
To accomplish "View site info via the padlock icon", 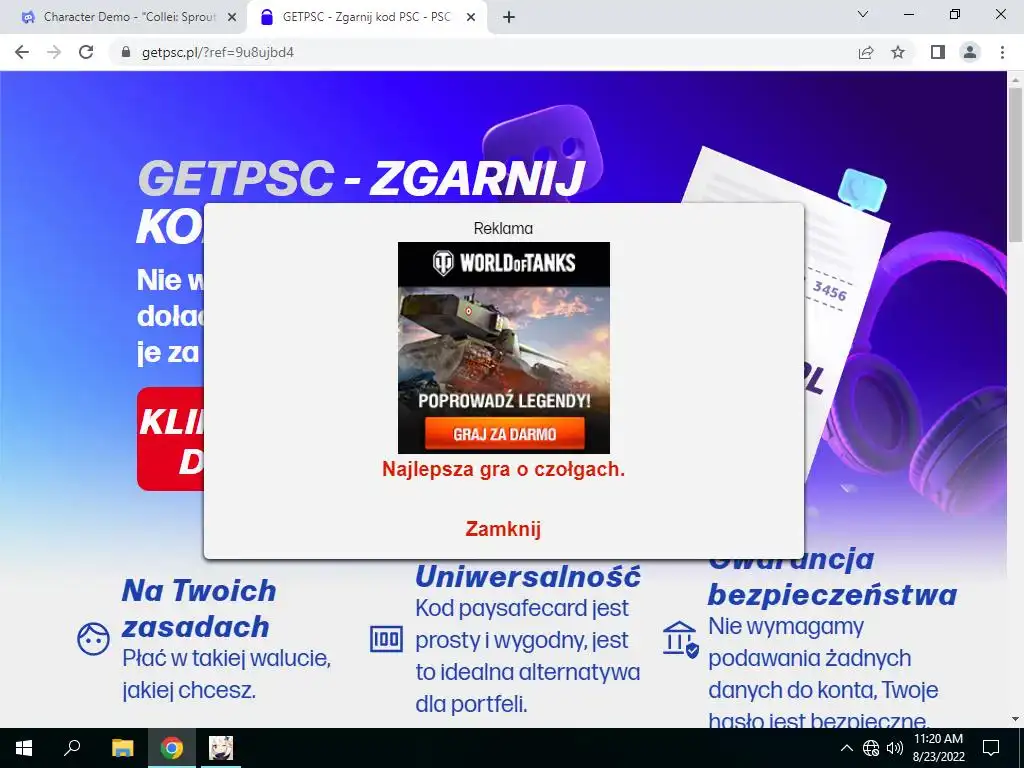I will click(126, 52).
